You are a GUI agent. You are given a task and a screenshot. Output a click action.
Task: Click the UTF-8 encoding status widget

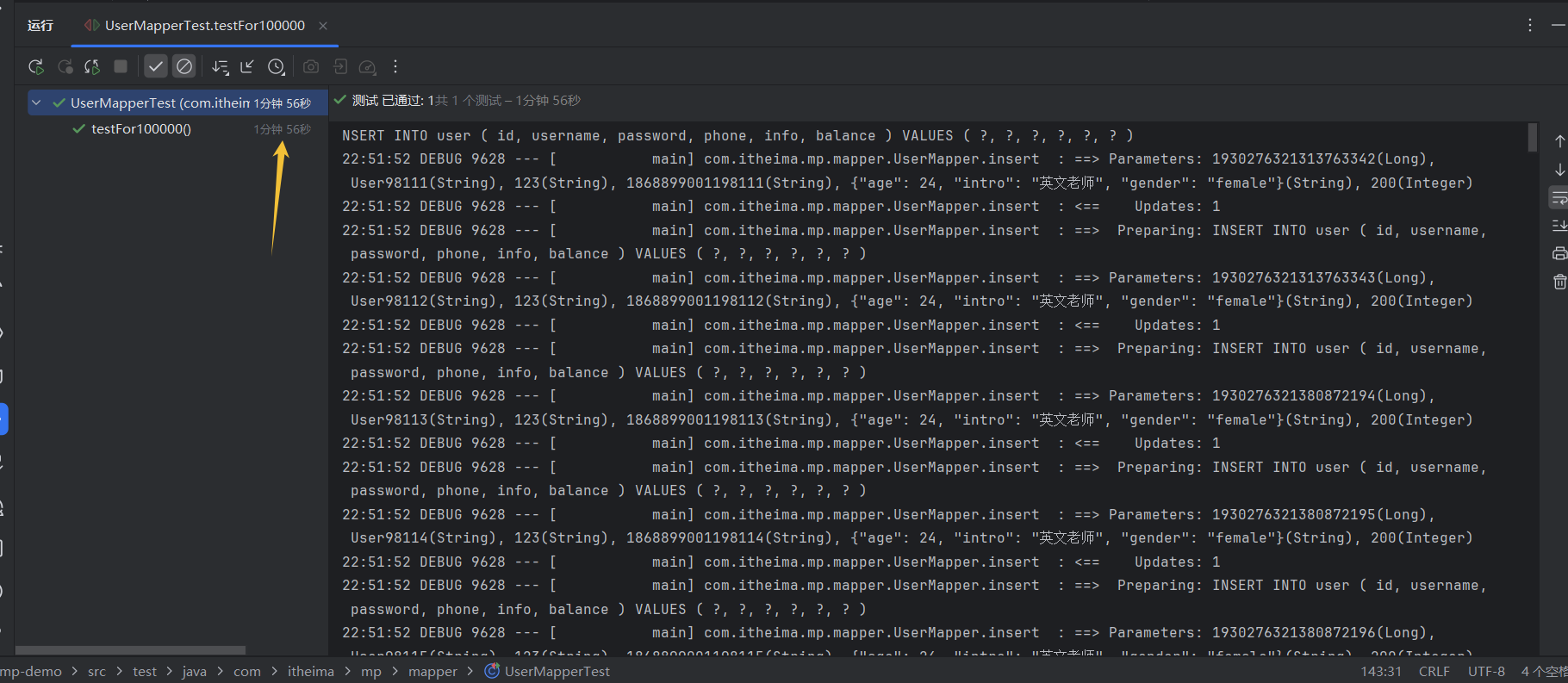(1486, 671)
